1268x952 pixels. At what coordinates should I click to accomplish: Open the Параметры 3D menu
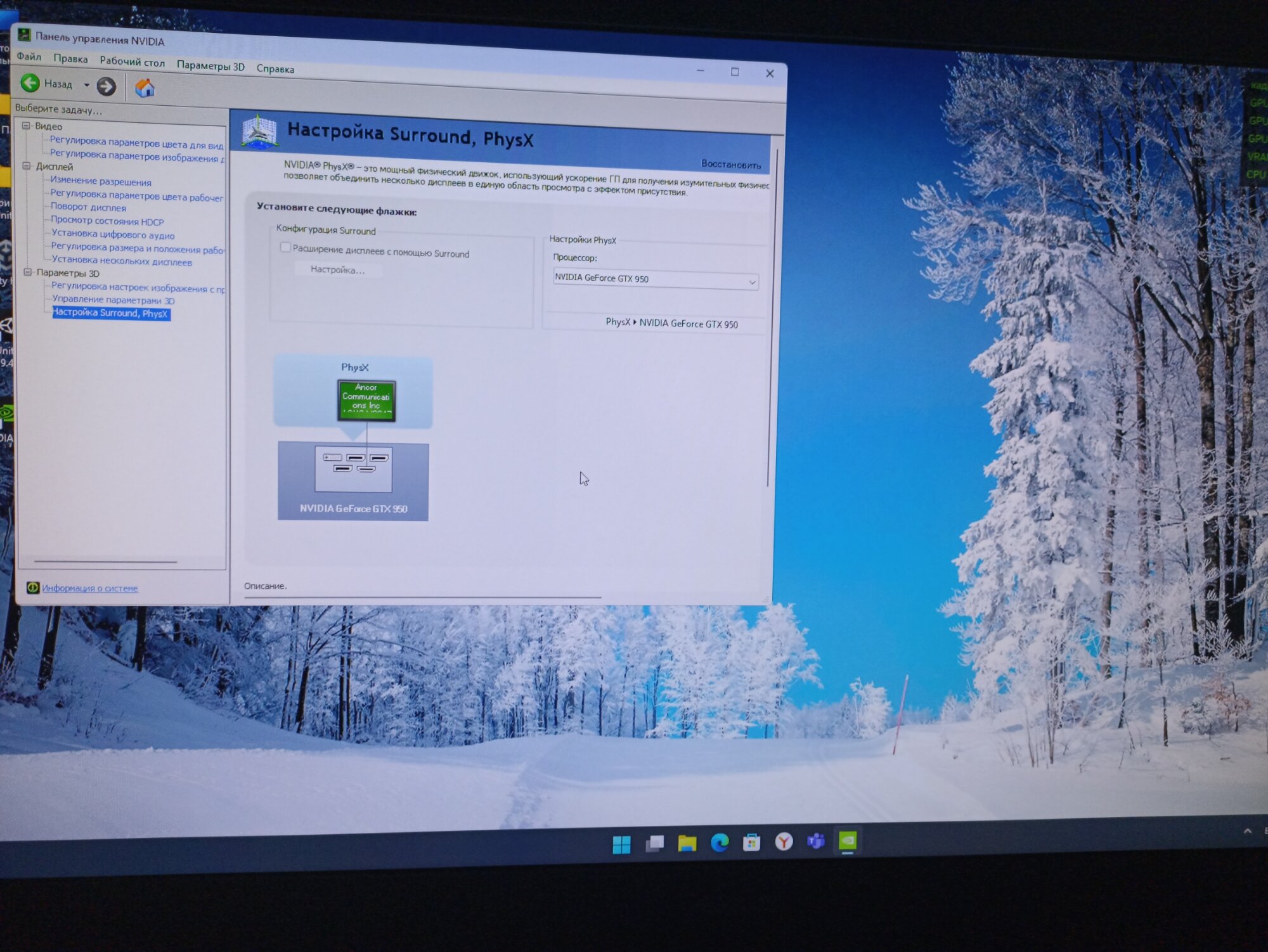point(210,66)
